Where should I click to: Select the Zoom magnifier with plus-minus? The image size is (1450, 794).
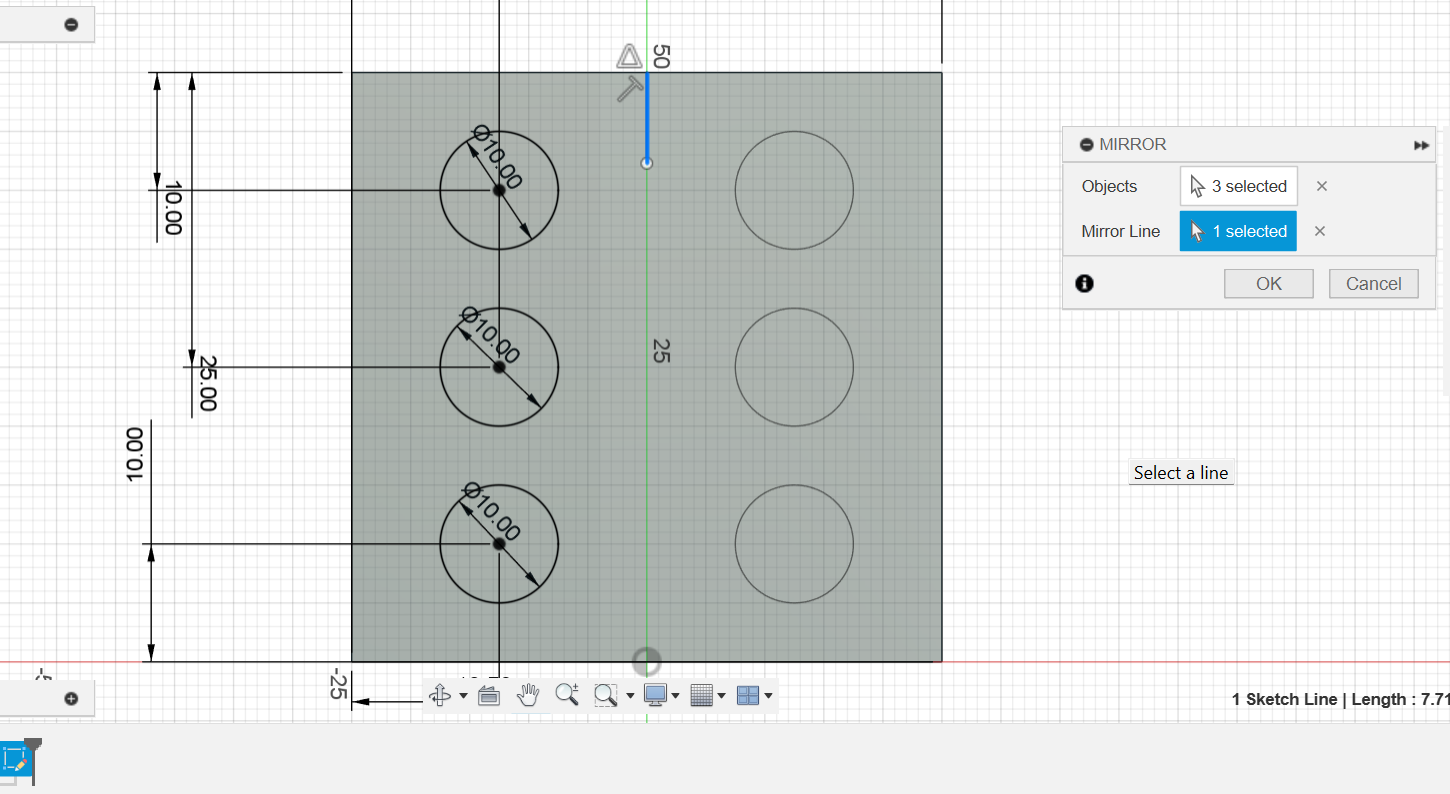567,695
